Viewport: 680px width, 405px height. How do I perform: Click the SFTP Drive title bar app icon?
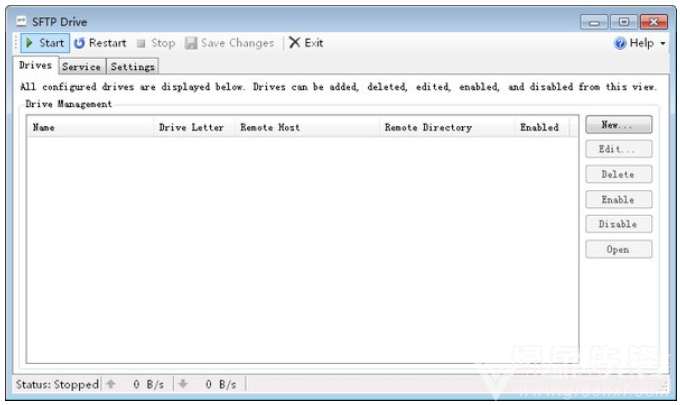tap(21, 21)
